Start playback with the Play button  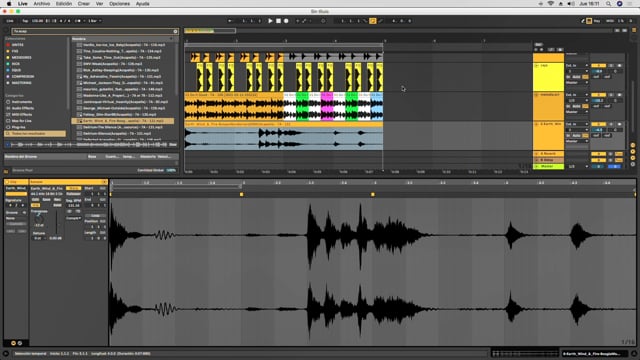click(x=270, y=21)
